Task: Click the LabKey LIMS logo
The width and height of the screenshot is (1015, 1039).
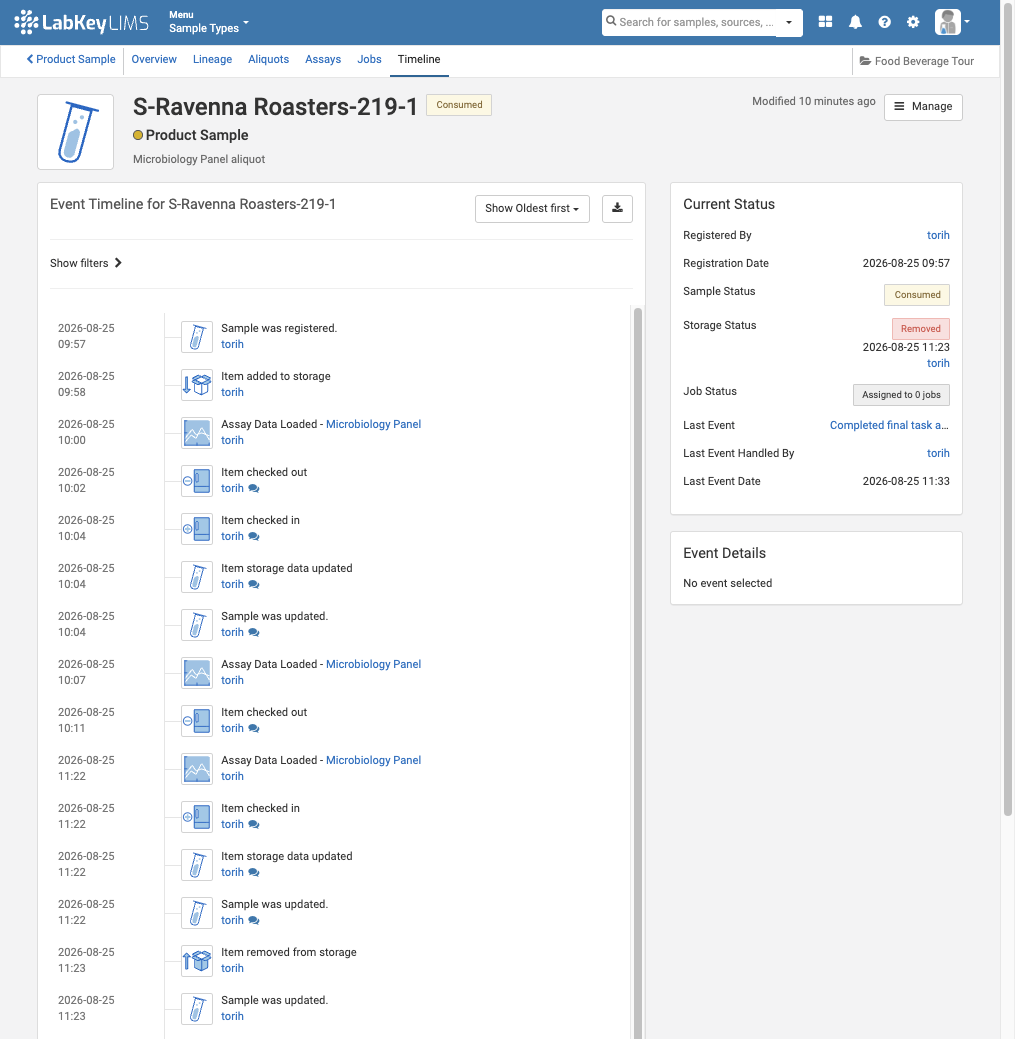Action: 81,23
